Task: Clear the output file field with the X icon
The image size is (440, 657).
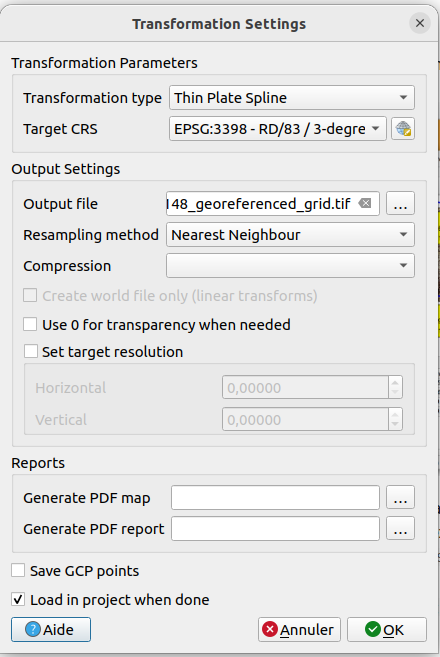Action: click(365, 204)
